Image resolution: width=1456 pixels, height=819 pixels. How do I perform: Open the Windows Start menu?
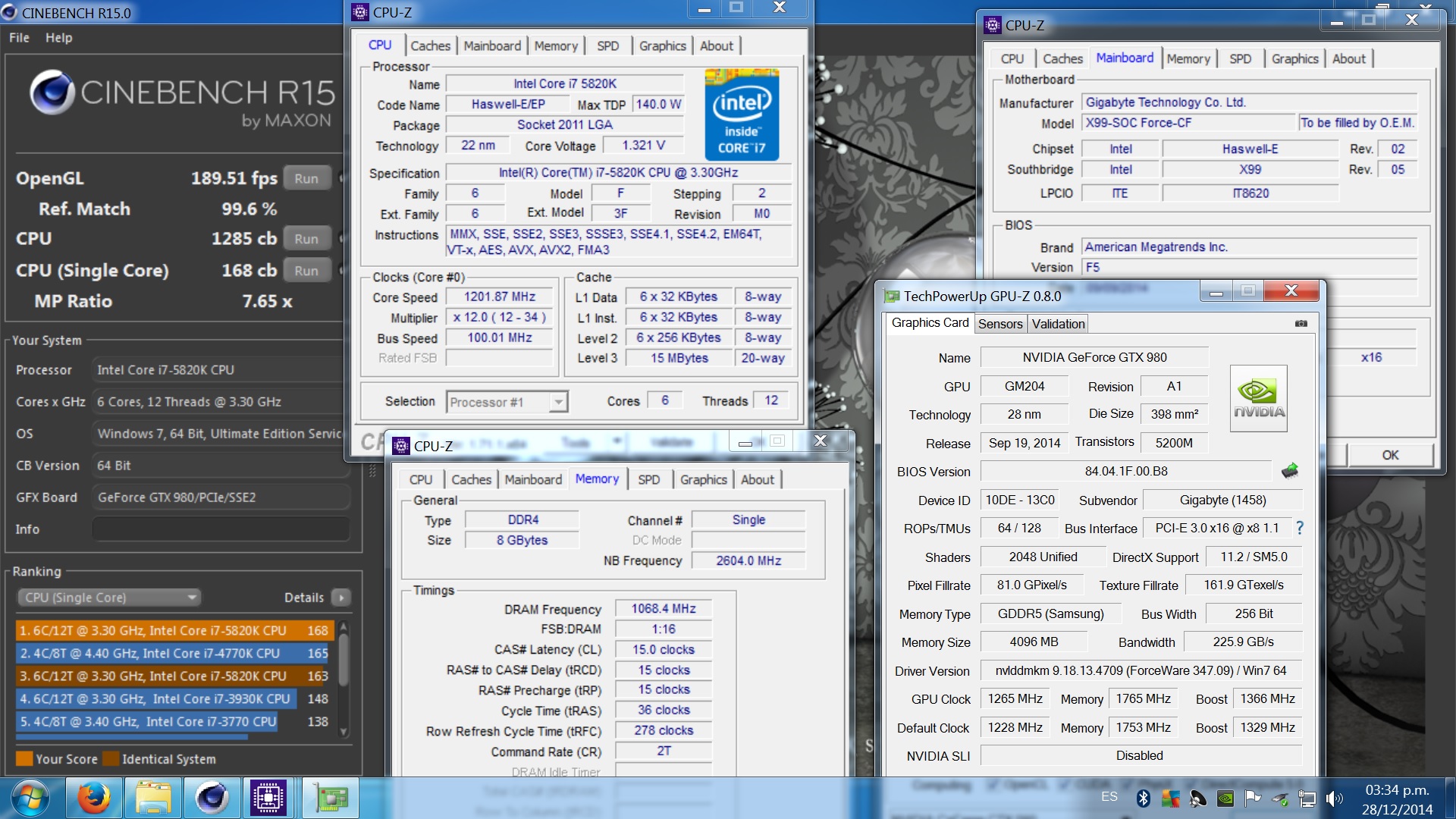tap(30, 799)
